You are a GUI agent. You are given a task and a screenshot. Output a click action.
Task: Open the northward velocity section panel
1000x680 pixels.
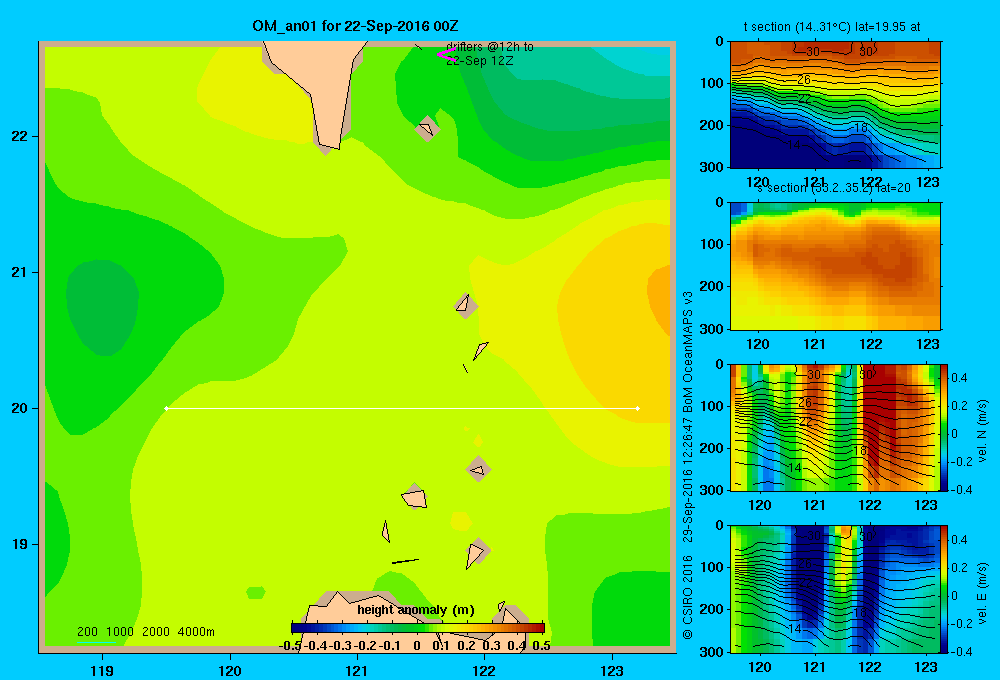point(835,427)
